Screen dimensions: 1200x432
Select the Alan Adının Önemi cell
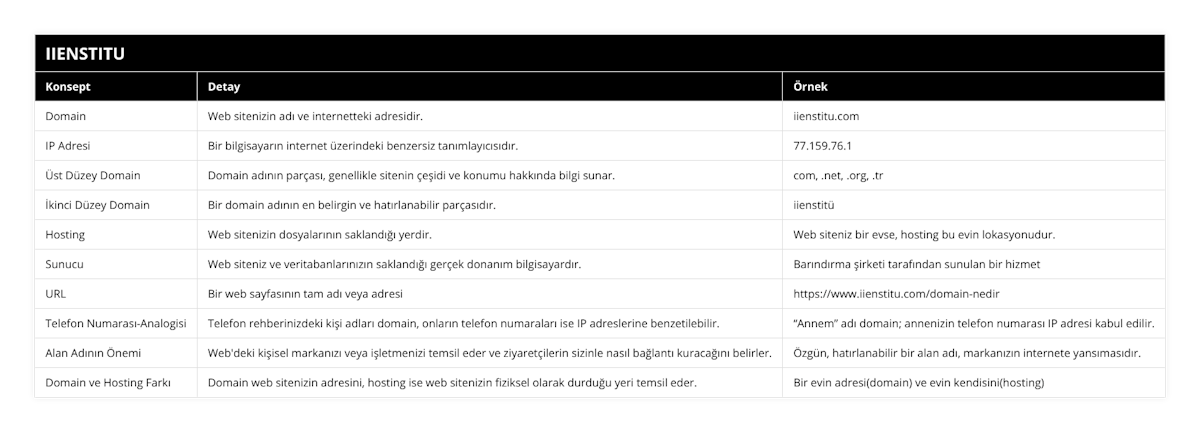(x=93, y=353)
